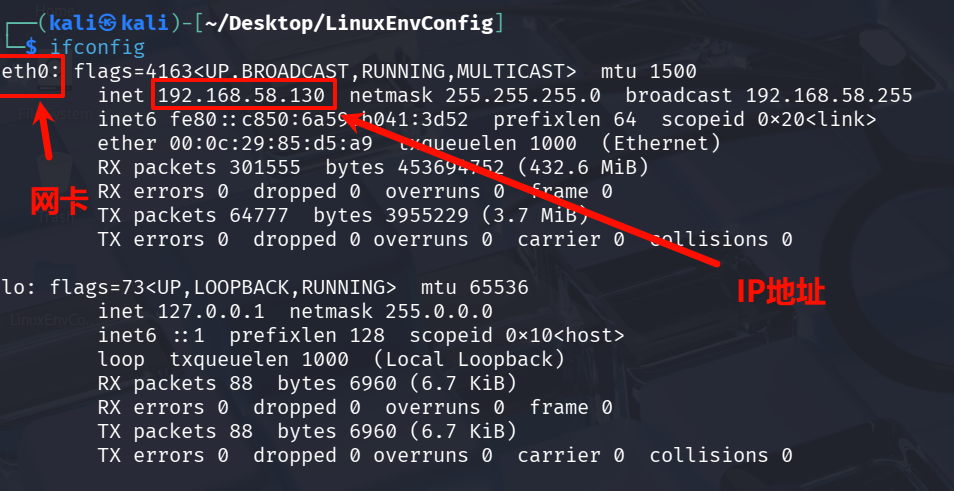The height and width of the screenshot is (491, 954).
Task: Click the red IP地址 annotation label
Action: point(781,291)
